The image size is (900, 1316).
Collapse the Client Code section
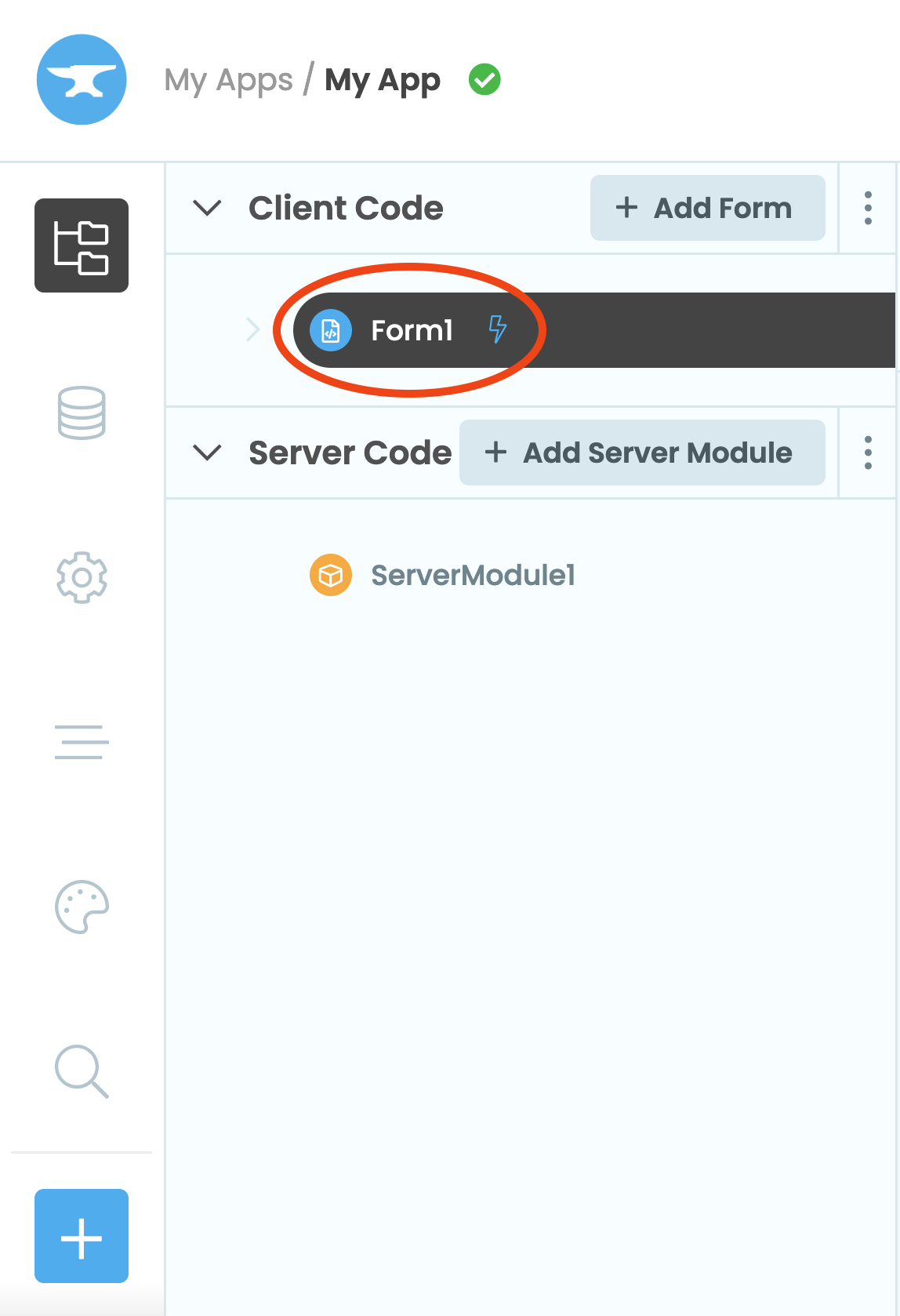[208, 209]
